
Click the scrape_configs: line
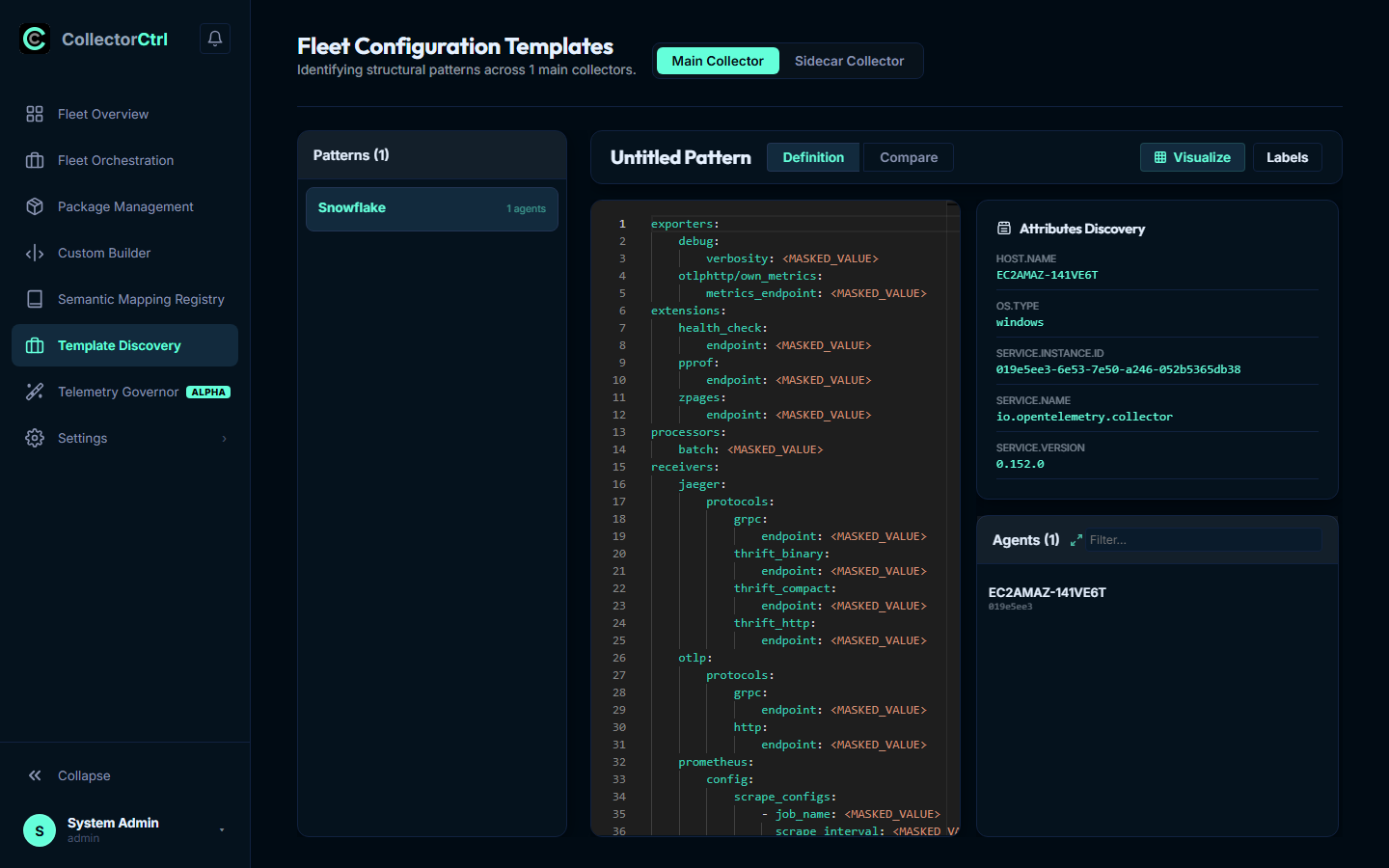(x=785, y=797)
